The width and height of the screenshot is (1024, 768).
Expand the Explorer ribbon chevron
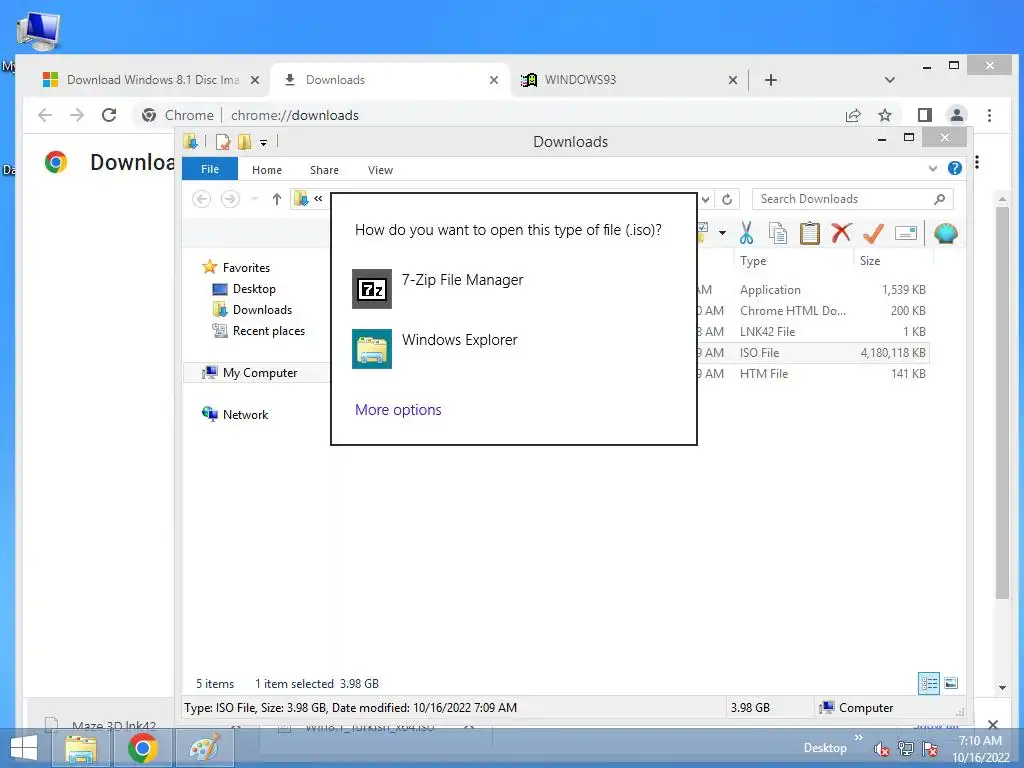click(x=933, y=168)
